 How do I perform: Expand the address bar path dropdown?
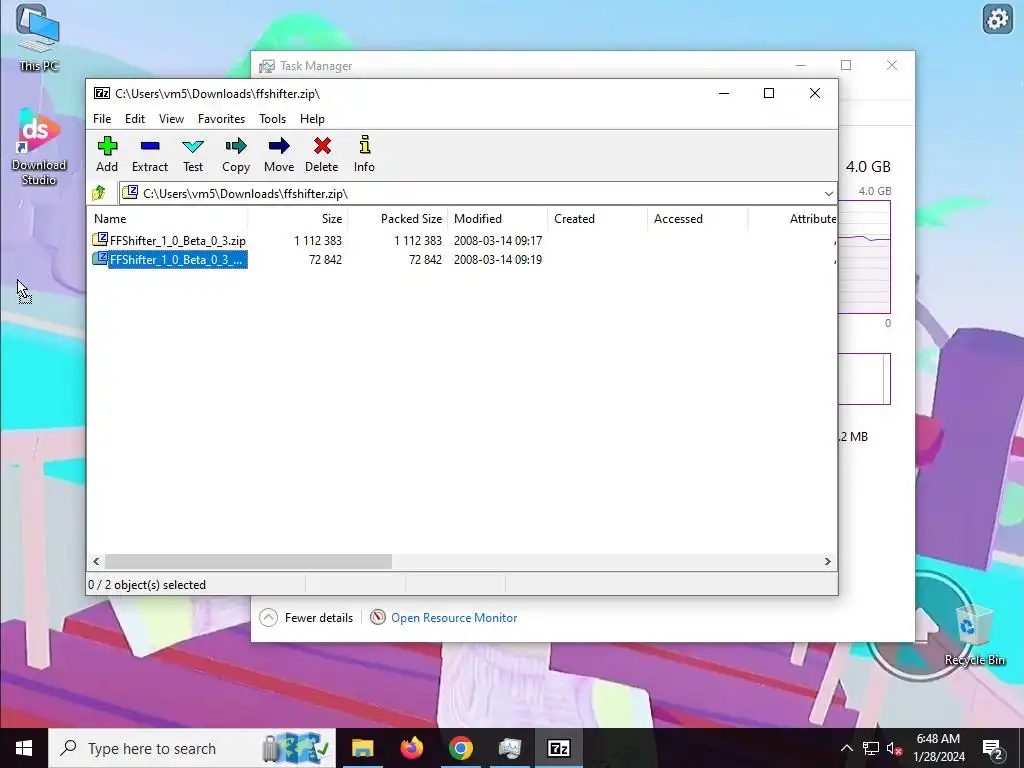point(828,193)
